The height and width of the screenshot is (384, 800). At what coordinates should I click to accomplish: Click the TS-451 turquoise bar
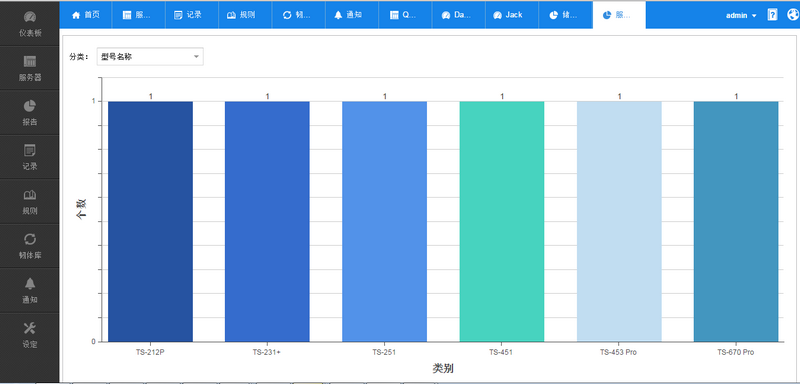(x=502, y=221)
